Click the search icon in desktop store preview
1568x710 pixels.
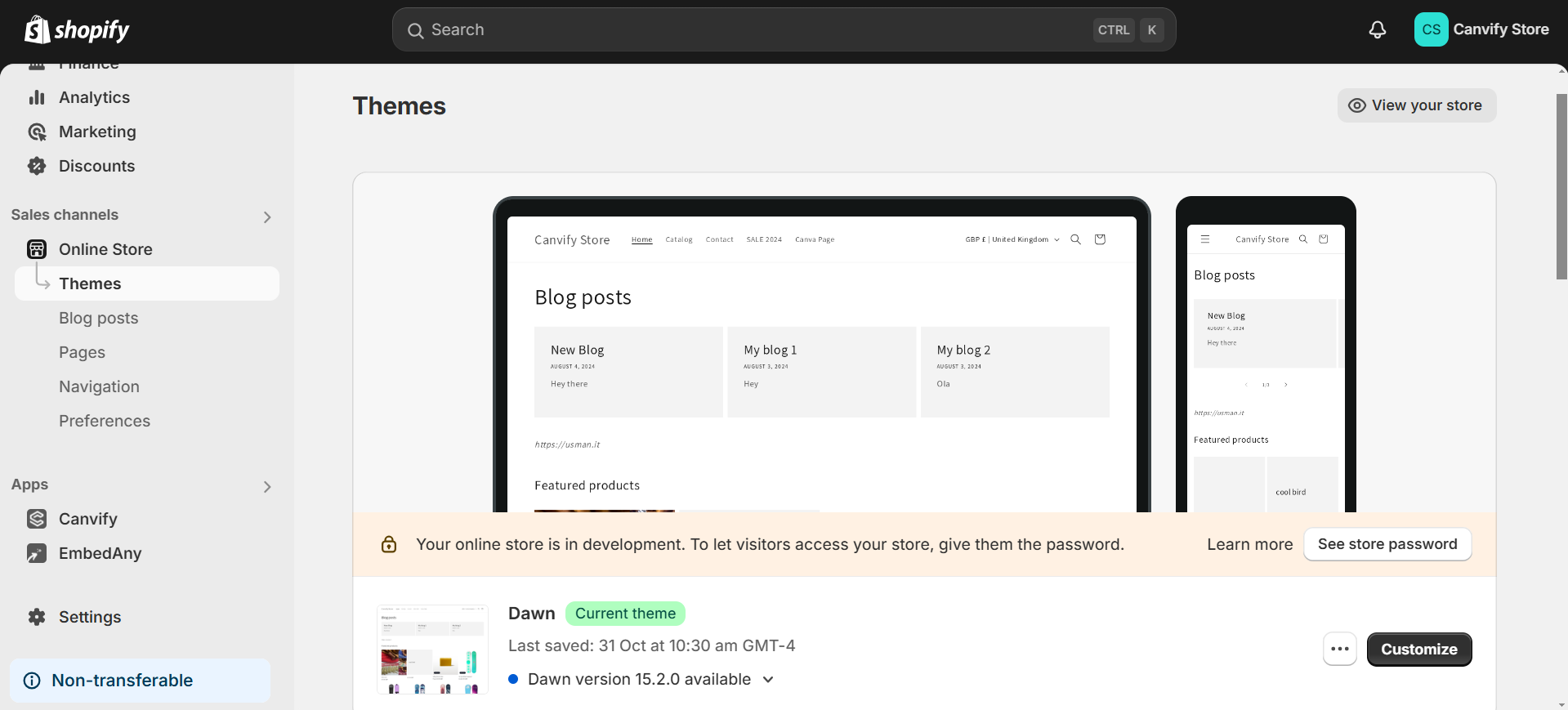pyautogui.click(x=1075, y=239)
